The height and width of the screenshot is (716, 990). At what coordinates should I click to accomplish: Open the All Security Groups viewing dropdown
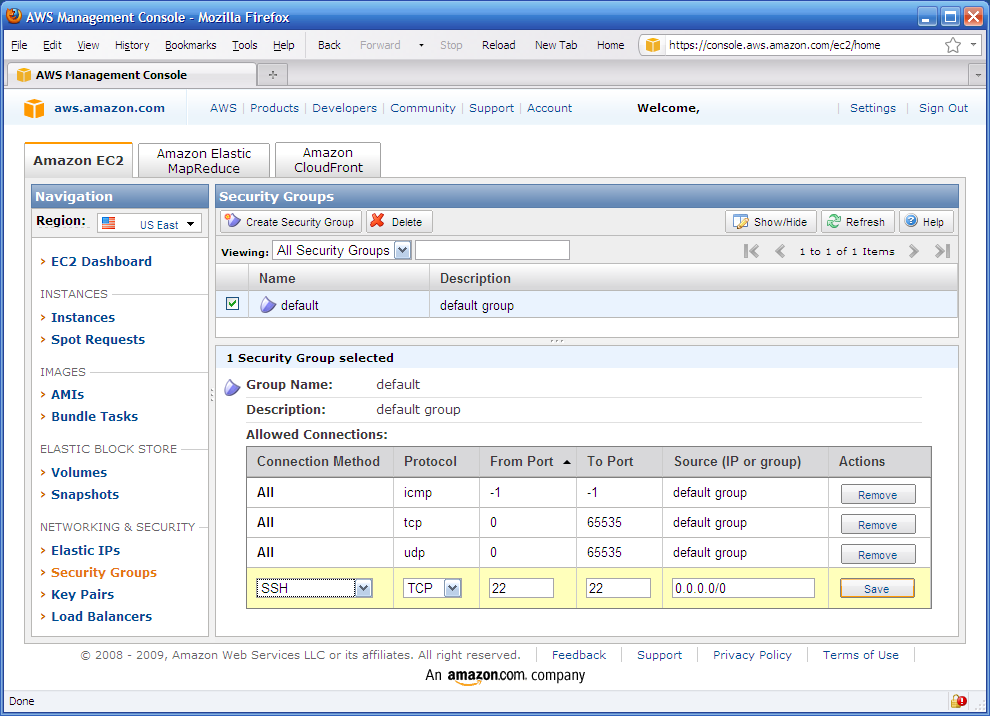pos(342,250)
